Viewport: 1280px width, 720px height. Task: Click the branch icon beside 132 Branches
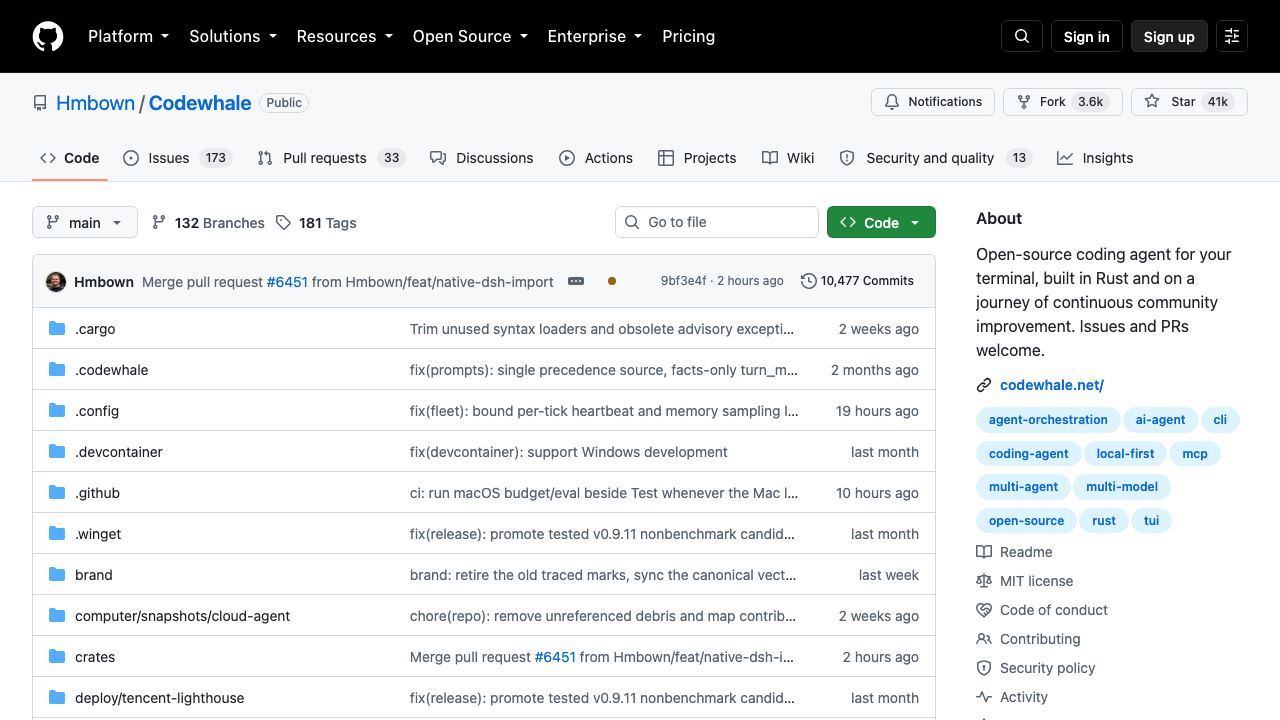(x=159, y=222)
